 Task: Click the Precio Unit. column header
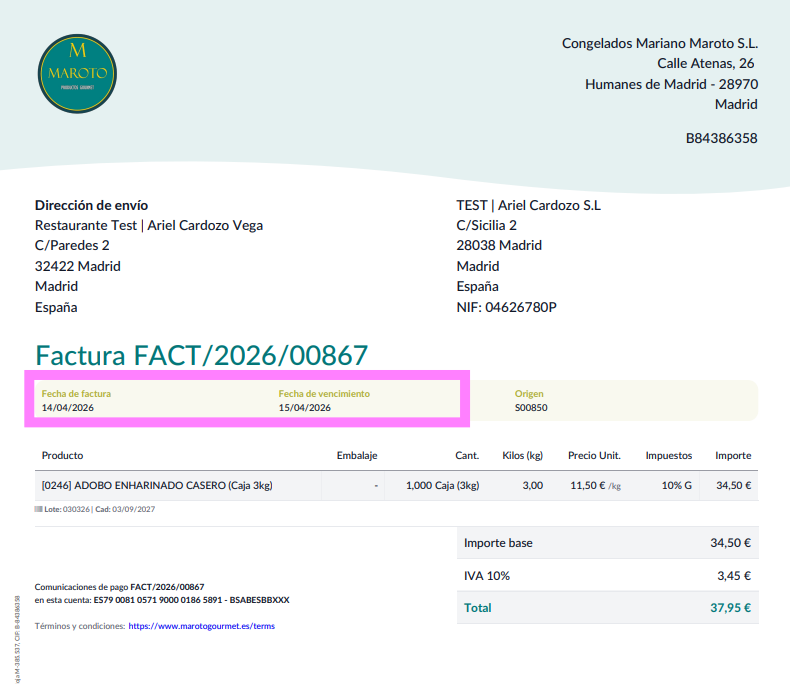click(x=594, y=455)
